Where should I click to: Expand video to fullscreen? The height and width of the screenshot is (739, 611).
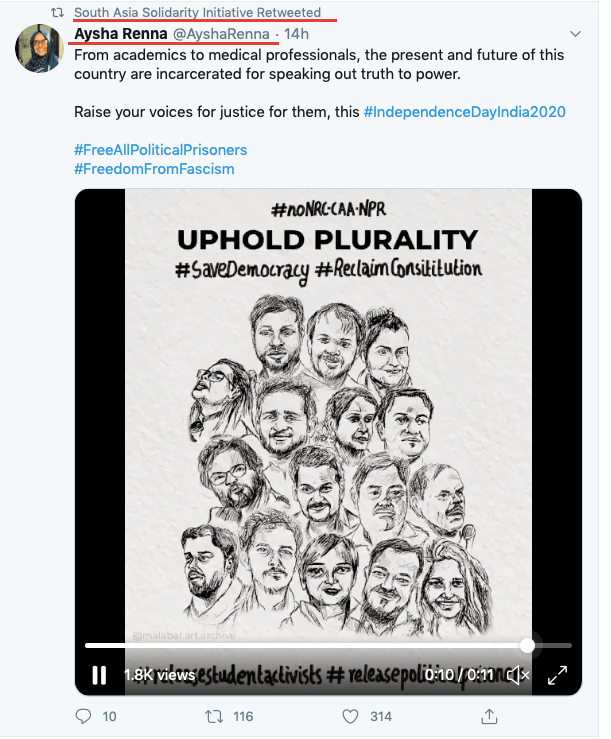coord(558,676)
